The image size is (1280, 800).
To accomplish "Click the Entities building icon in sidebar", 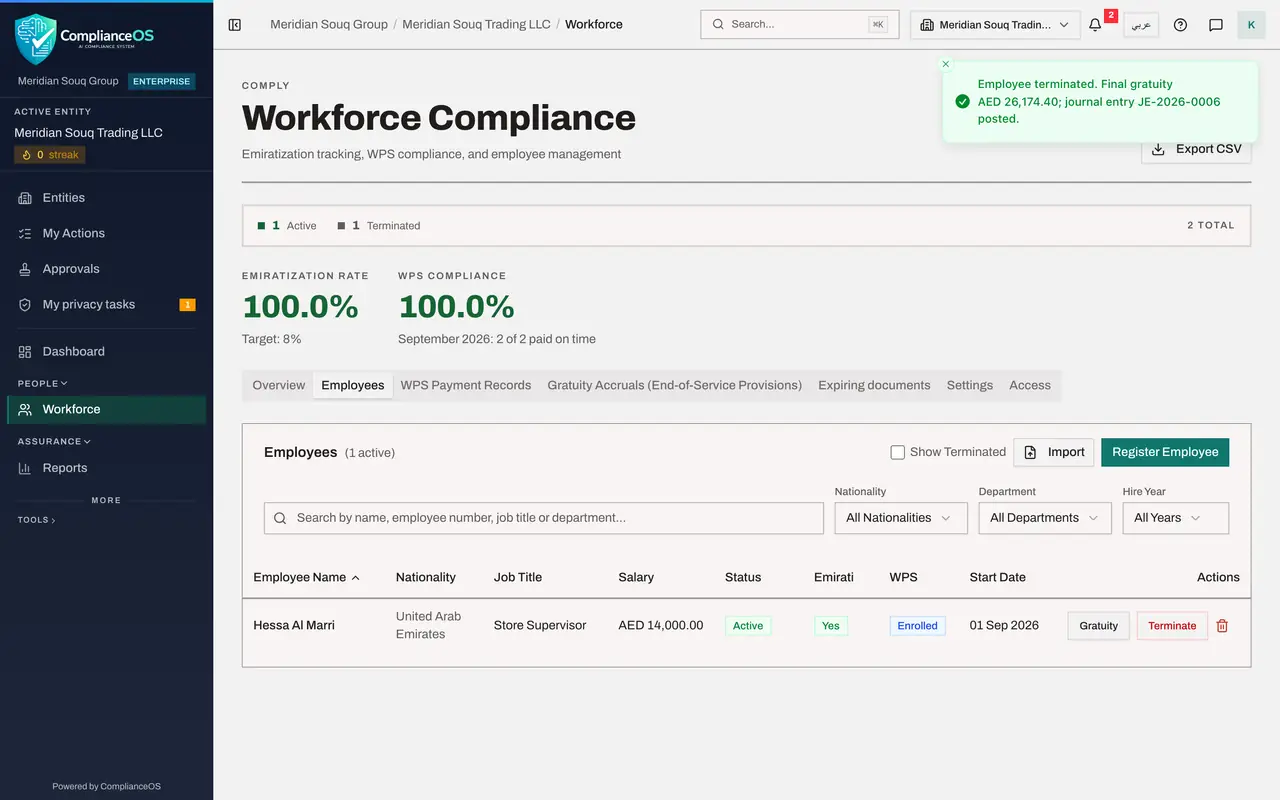I will (25, 198).
